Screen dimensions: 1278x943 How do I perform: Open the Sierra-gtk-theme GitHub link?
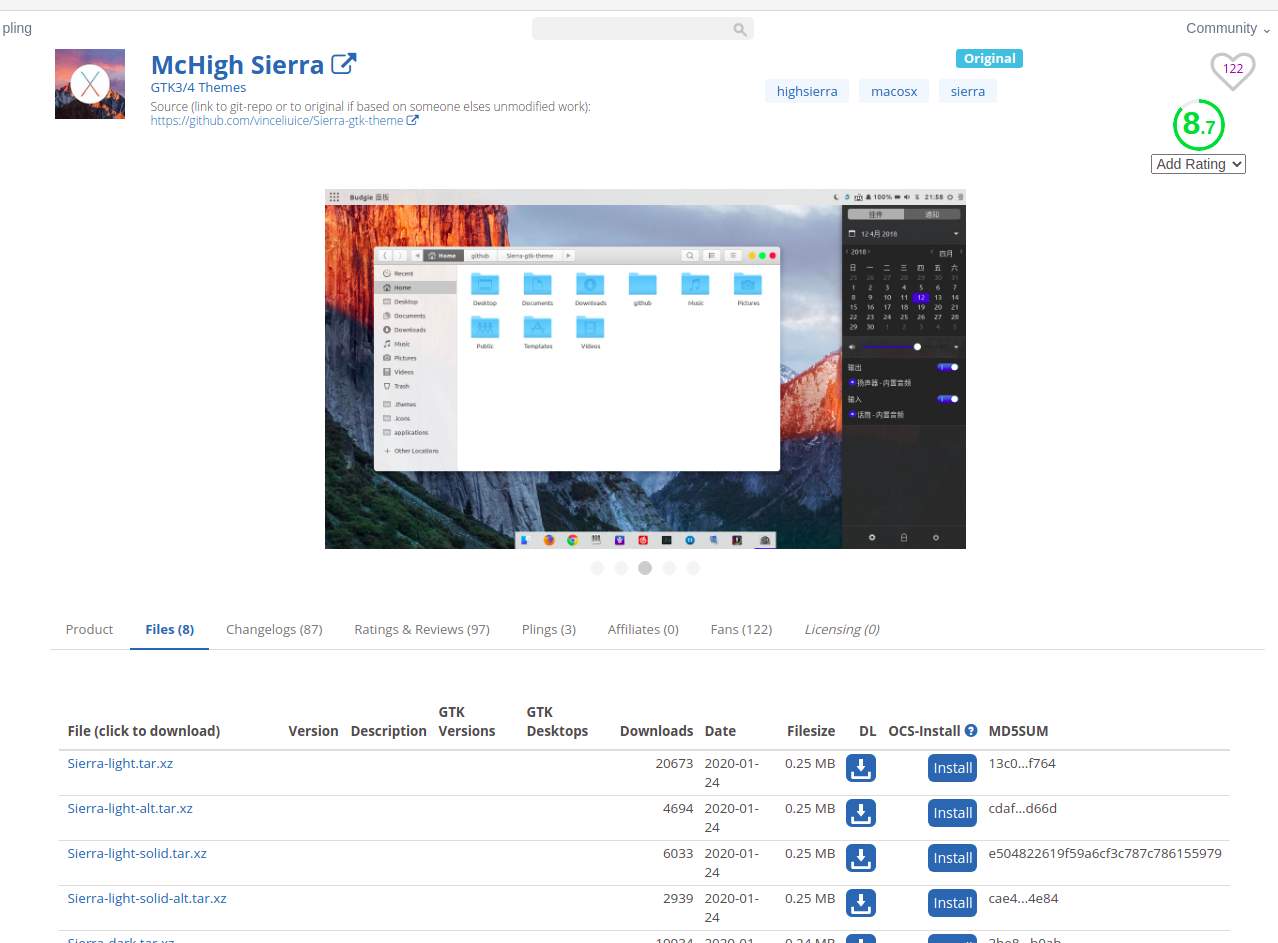point(277,120)
